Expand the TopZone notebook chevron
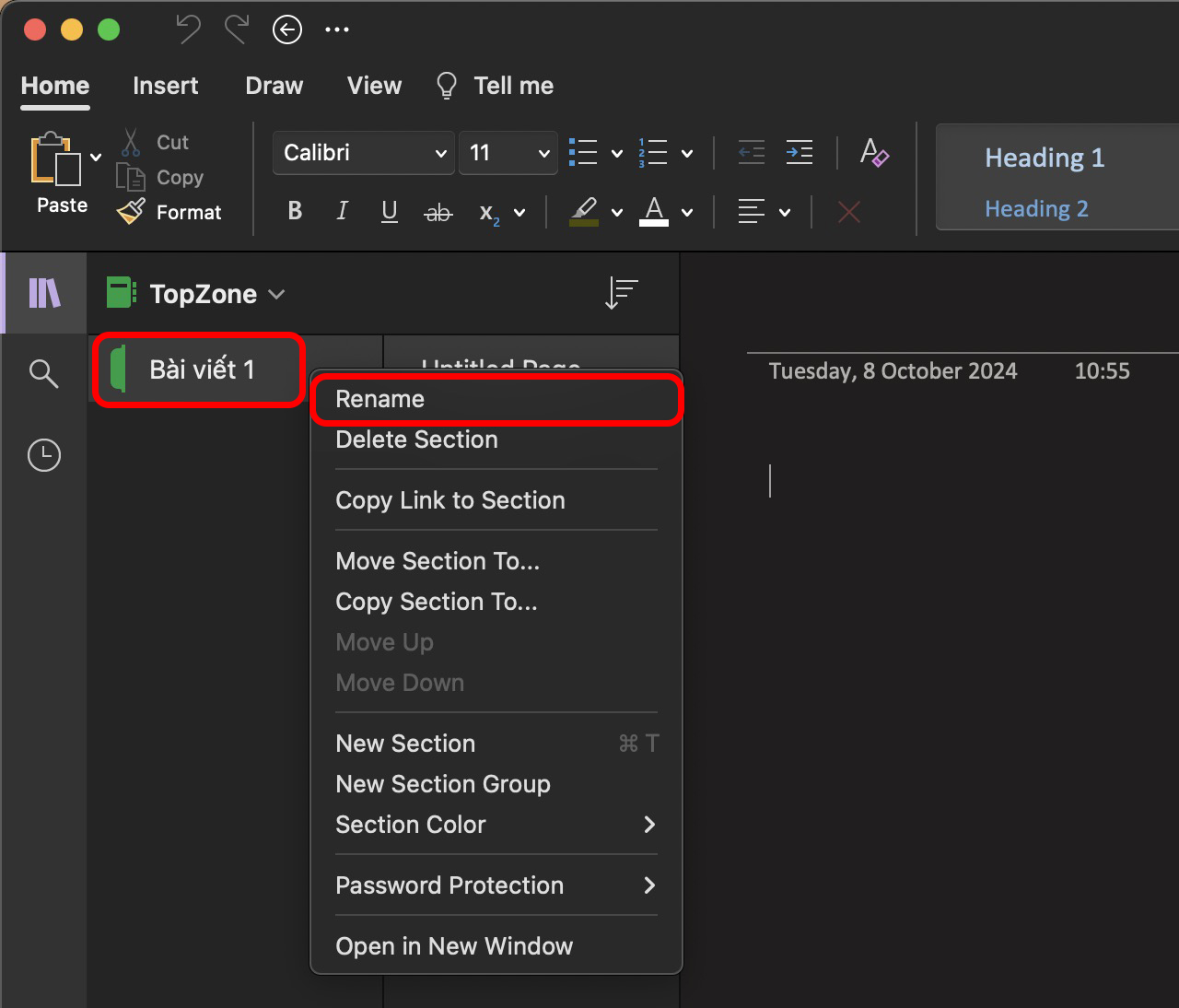 (276, 295)
